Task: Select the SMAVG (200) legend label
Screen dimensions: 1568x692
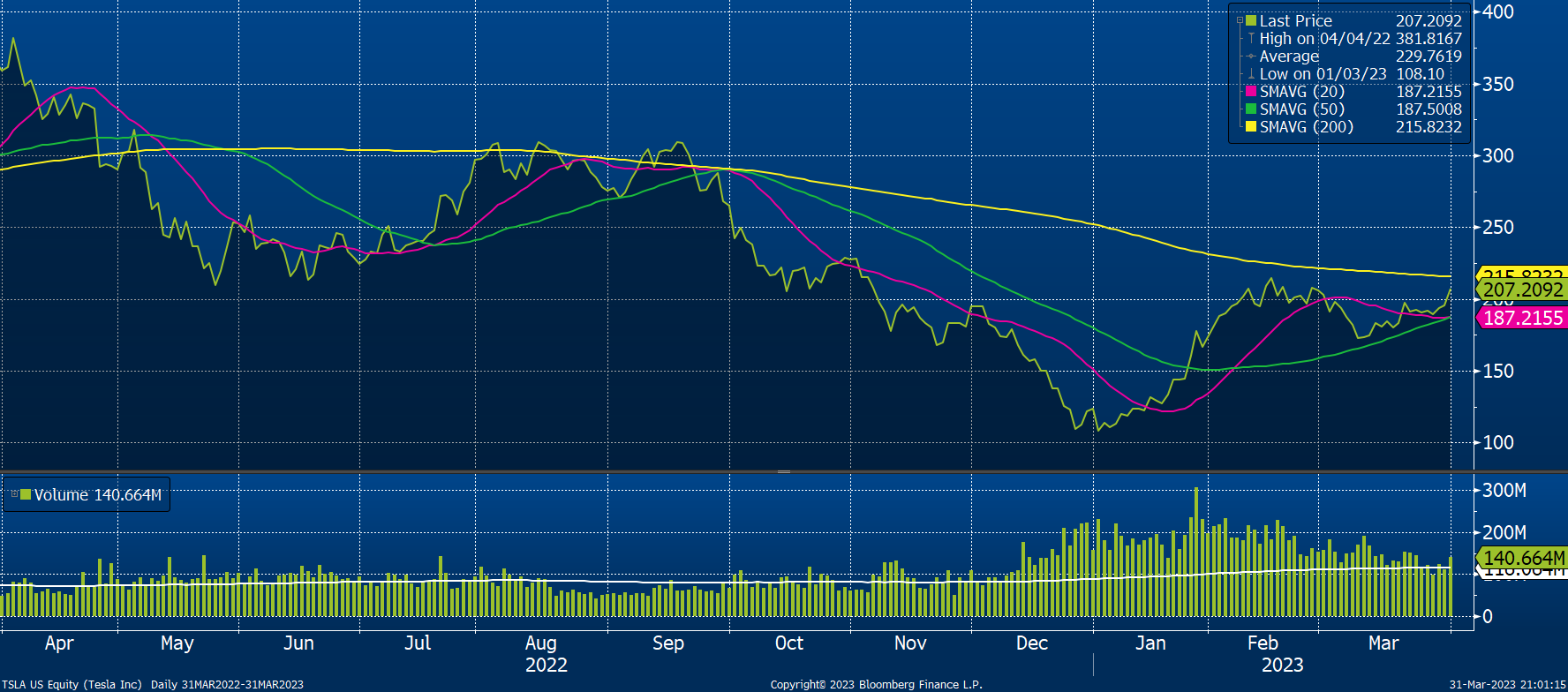Action: [1306, 126]
